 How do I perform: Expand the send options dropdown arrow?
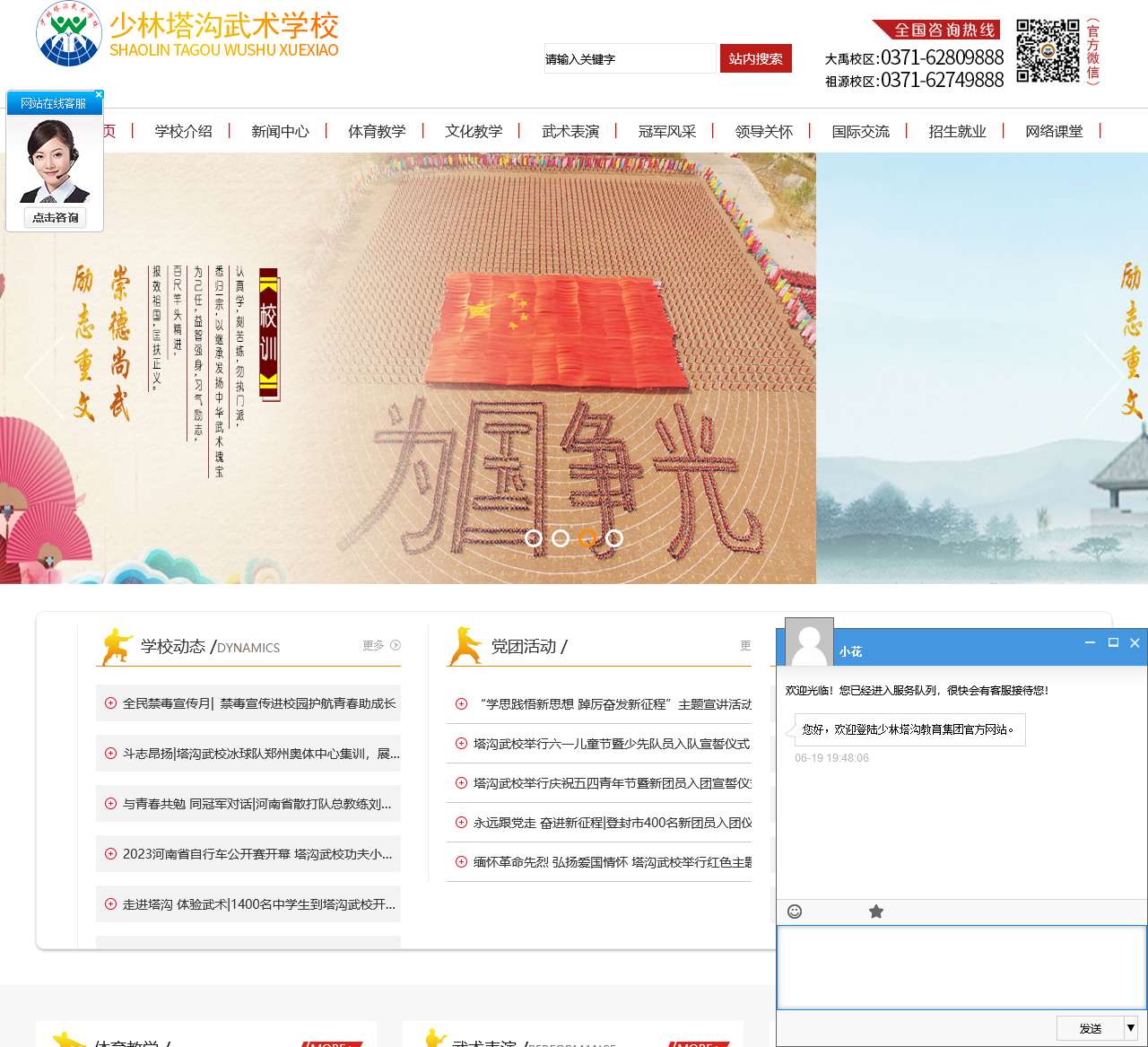tap(1131, 1028)
